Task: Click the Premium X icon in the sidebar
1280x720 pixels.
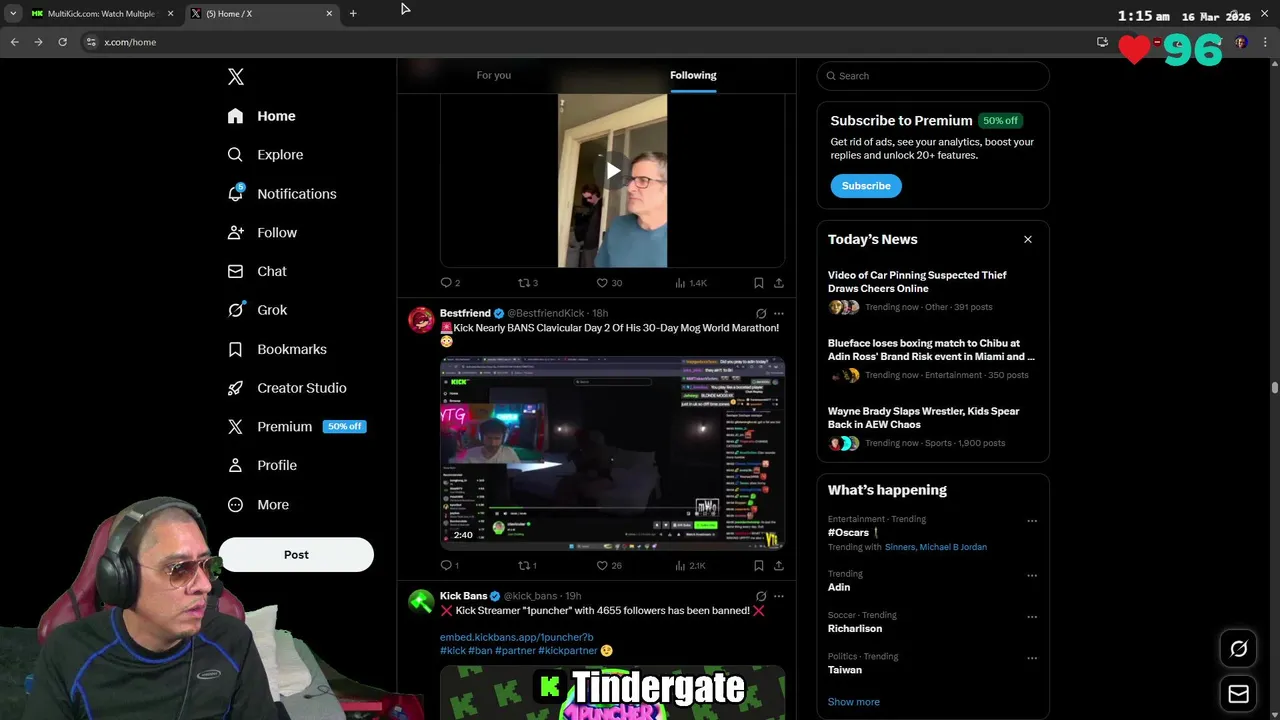Action: click(x=235, y=427)
